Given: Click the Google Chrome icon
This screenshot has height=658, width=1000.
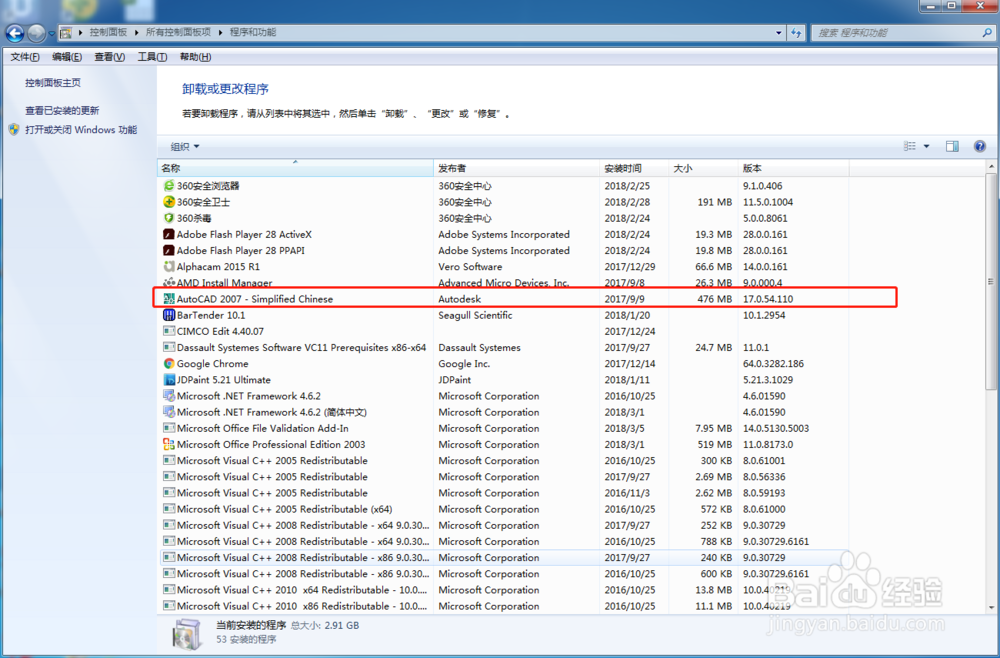Looking at the screenshot, I should (x=168, y=363).
